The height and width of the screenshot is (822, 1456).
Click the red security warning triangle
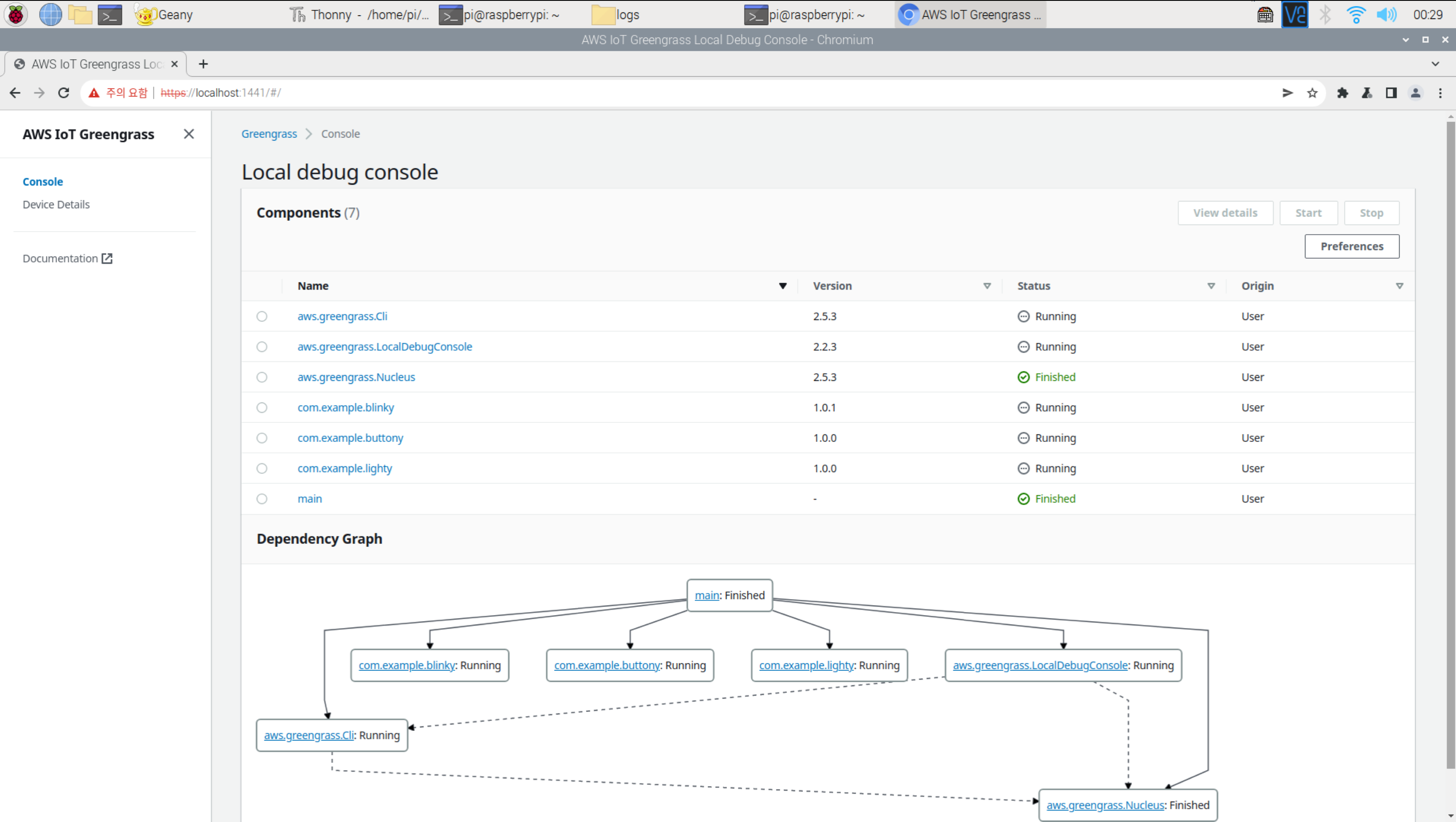(x=94, y=93)
